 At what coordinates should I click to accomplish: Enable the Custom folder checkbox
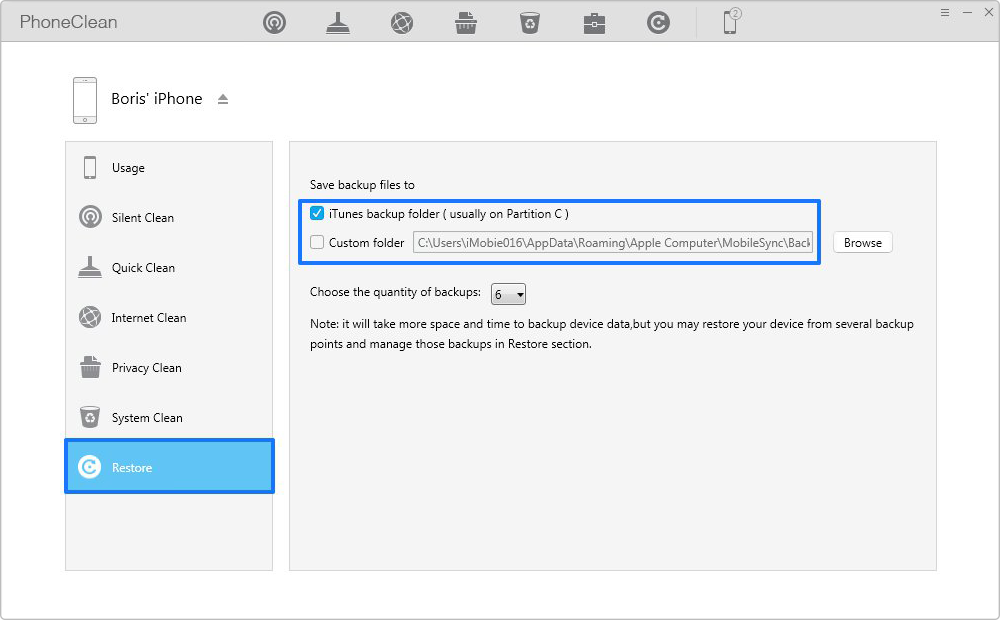pos(317,242)
